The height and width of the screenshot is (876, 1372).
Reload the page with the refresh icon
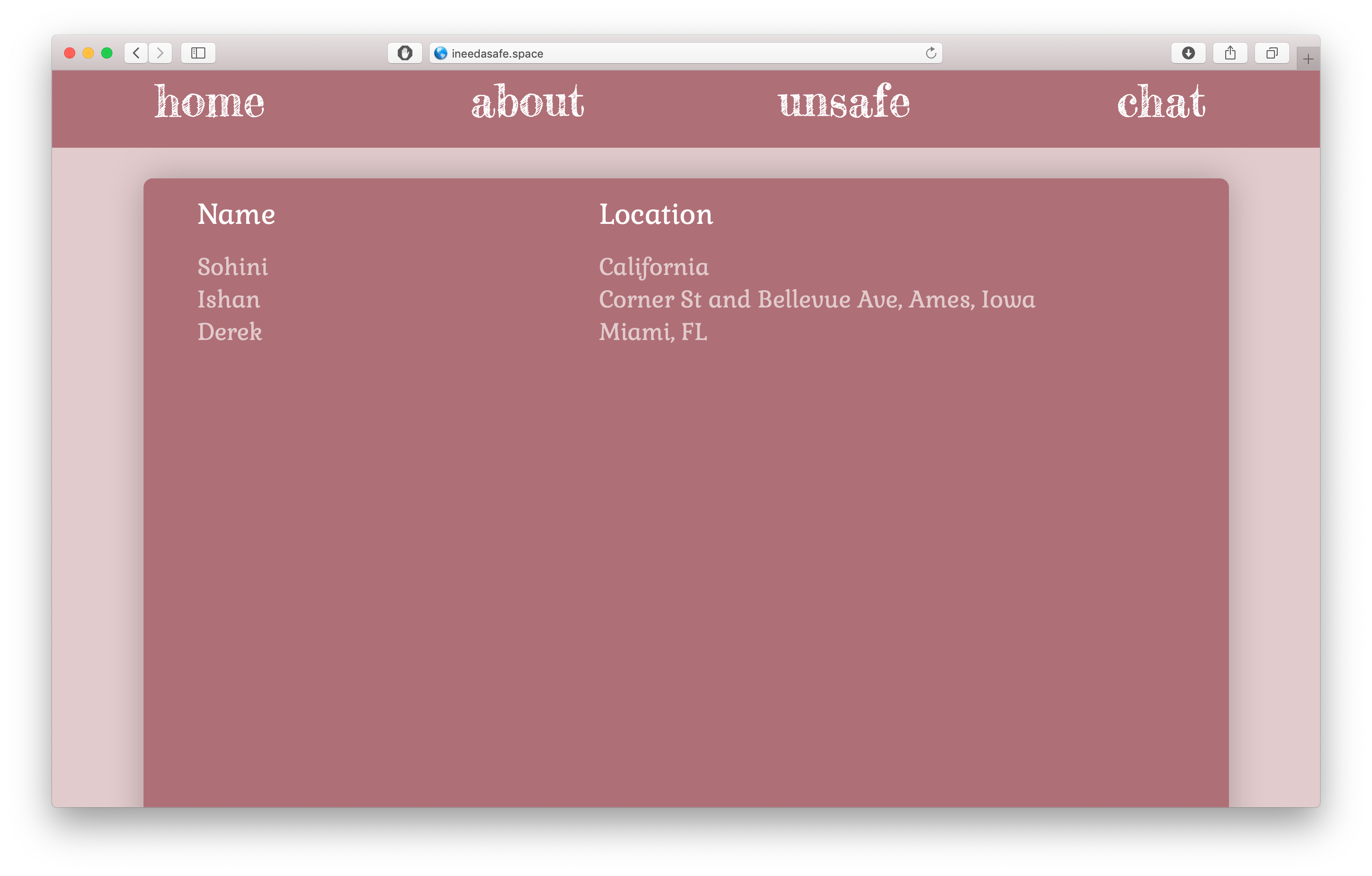coord(930,53)
